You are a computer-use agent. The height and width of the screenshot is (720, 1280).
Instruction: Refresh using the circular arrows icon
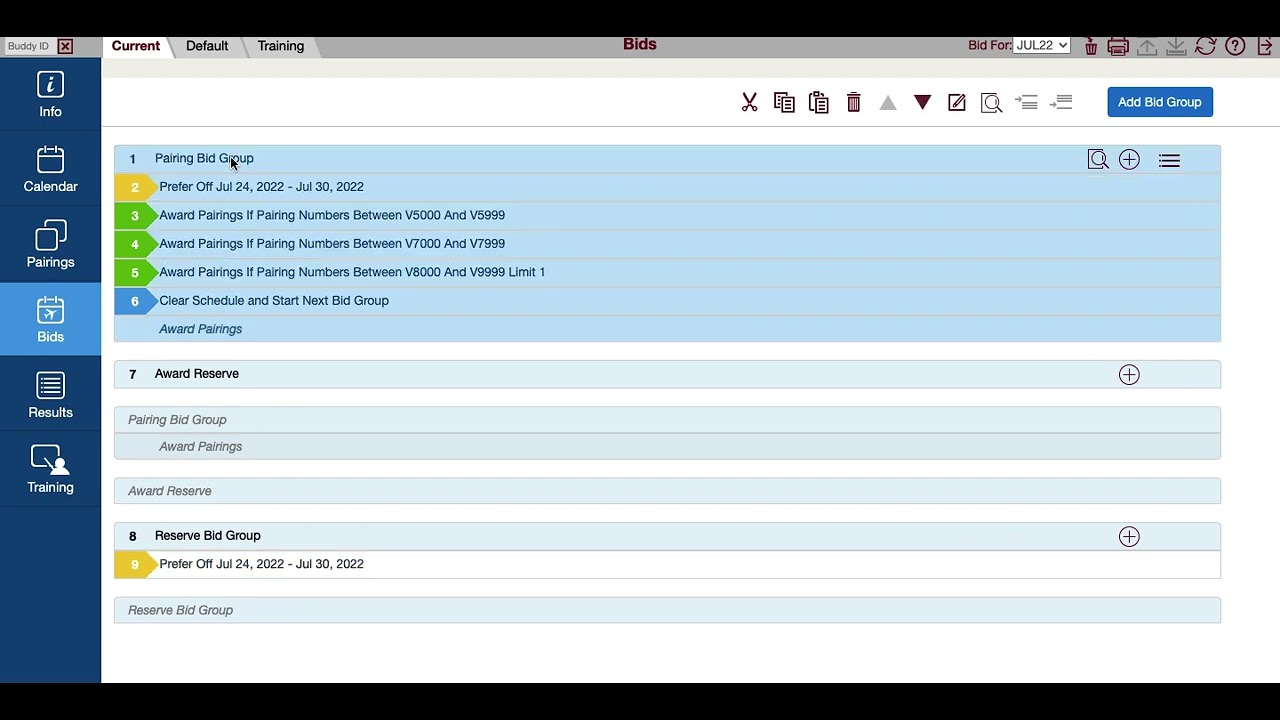click(1206, 46)
